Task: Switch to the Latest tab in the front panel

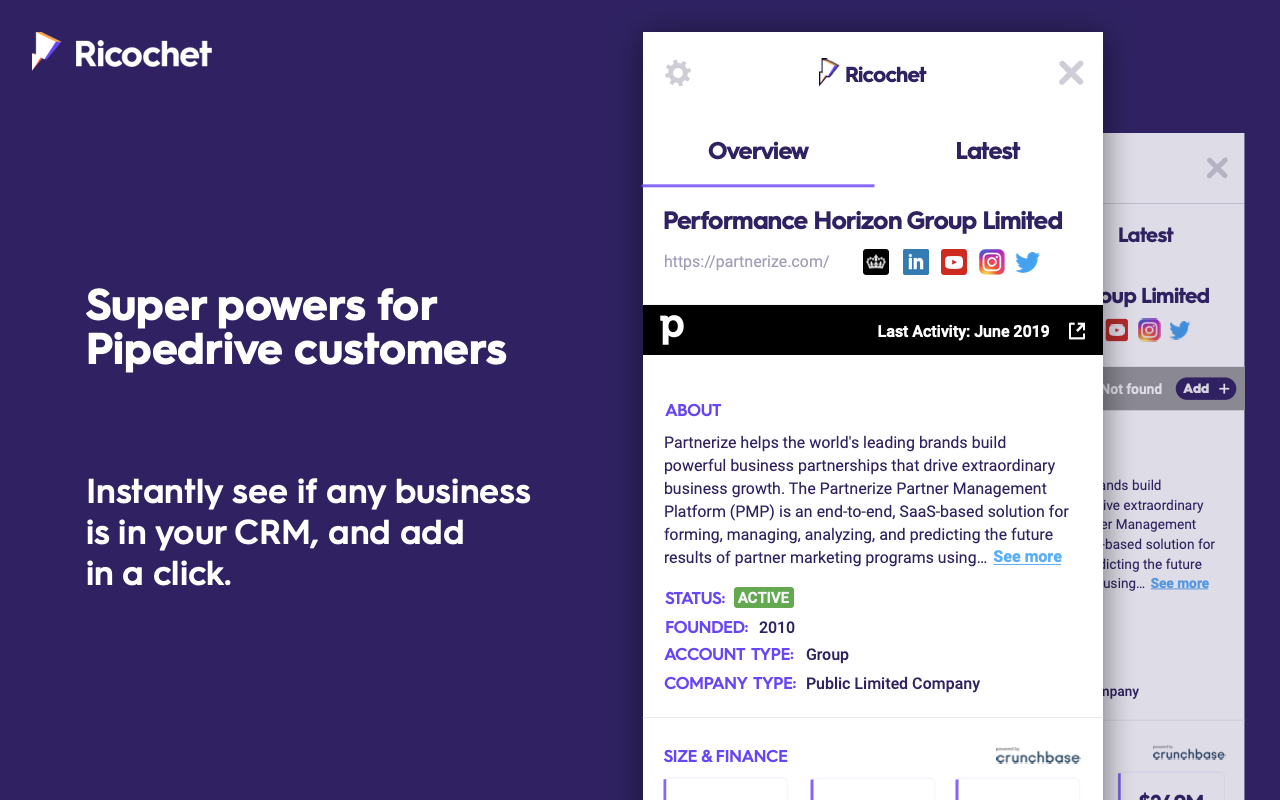Action: pos(987,151)
